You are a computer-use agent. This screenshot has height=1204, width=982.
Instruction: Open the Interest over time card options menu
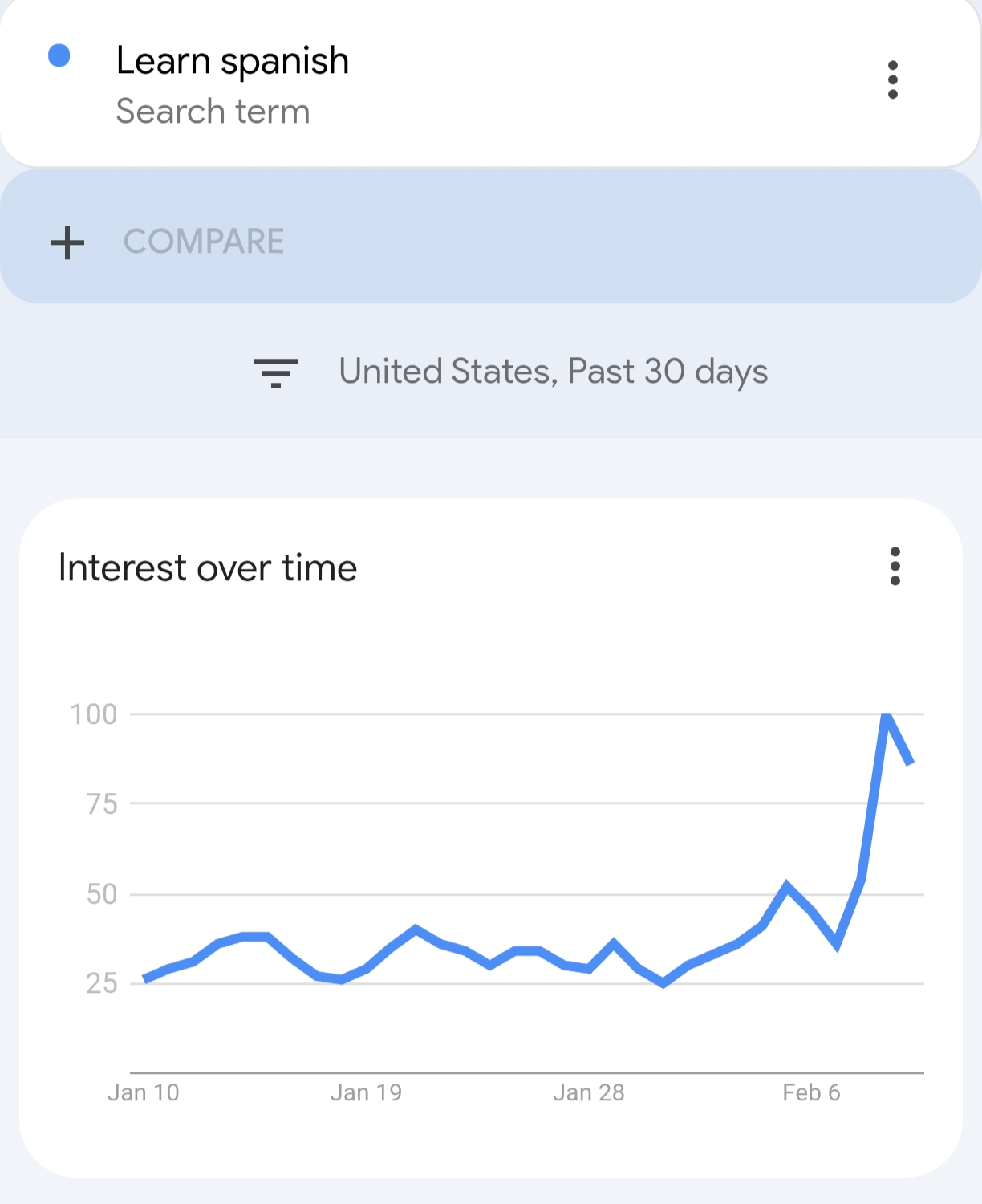pyautogui.click(x=895, y=567)
